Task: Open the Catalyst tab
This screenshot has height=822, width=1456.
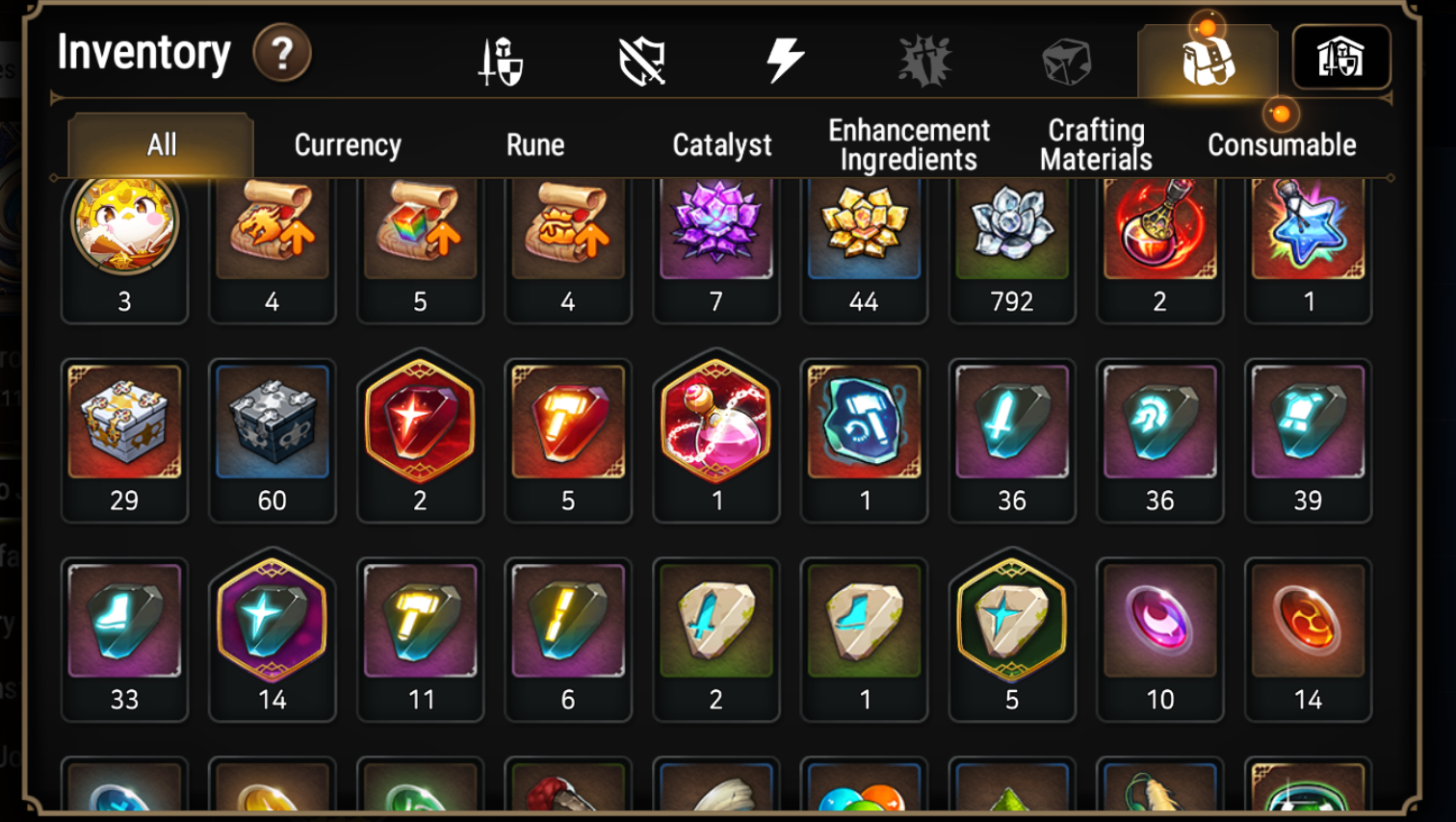Action: point(722,145)
